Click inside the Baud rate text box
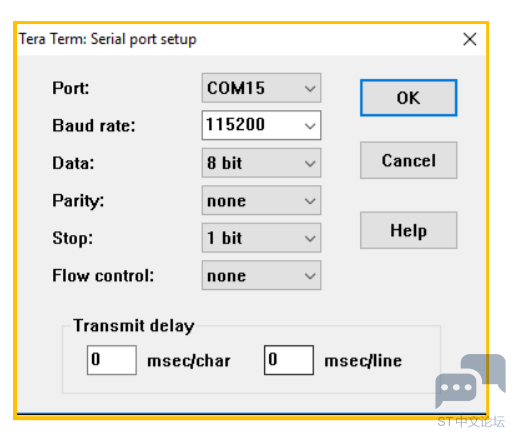Image resolution: width=514 pixels, height=437 pixels. coord(252,125)
